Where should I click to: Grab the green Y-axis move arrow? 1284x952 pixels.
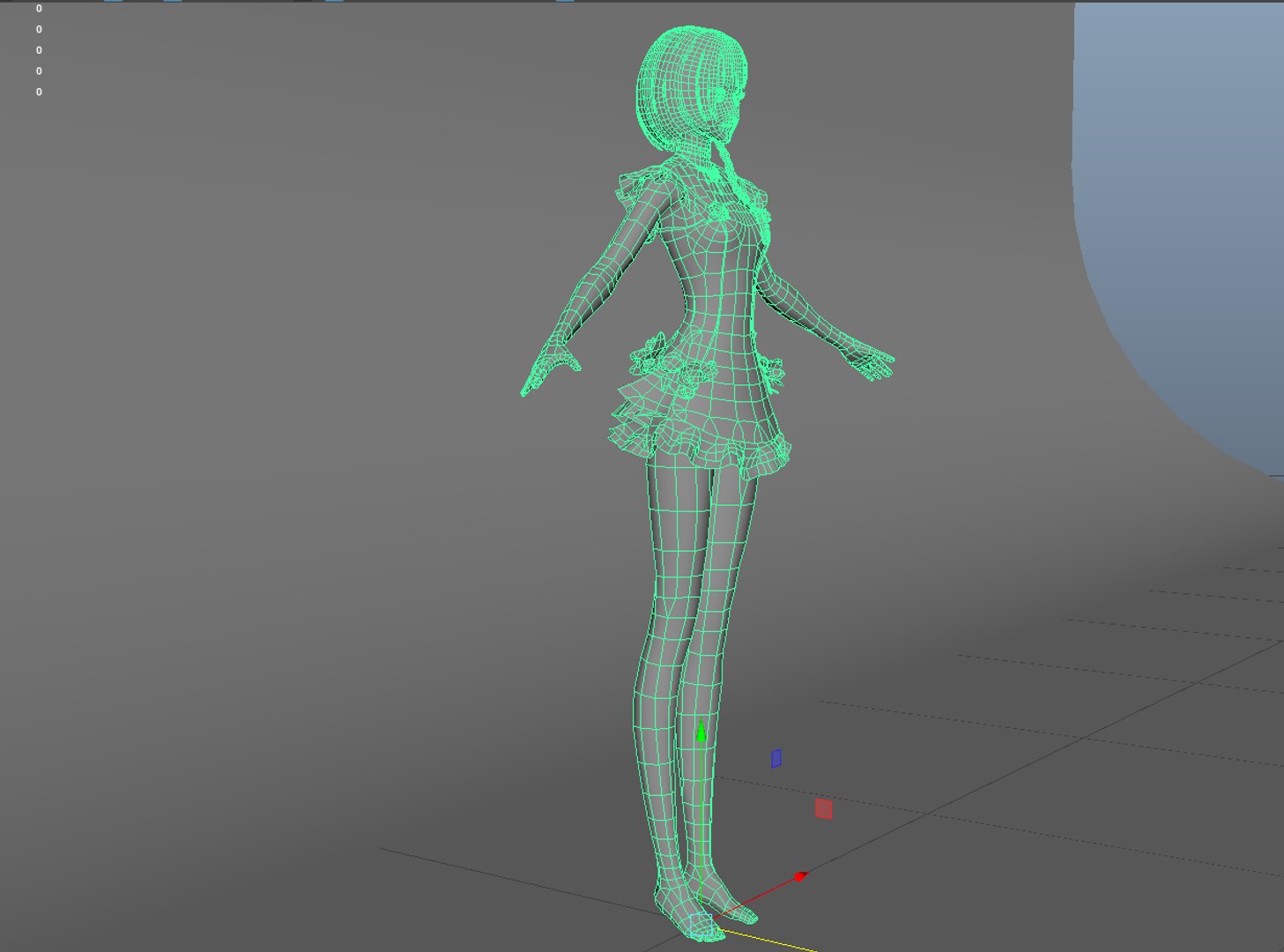(x=701, y=731)
